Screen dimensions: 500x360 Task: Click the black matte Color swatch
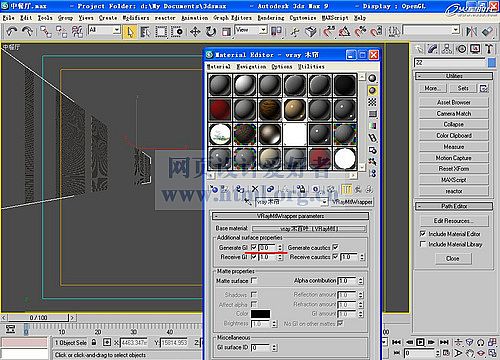click(x=260, y=314)
